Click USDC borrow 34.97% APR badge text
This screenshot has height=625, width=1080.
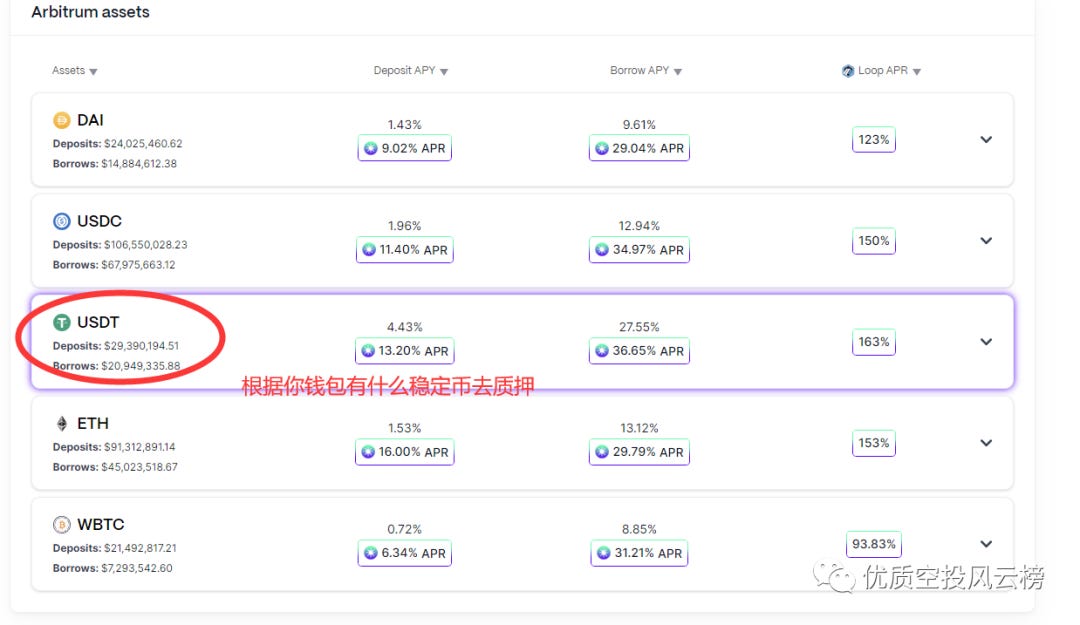coord(648,249)
